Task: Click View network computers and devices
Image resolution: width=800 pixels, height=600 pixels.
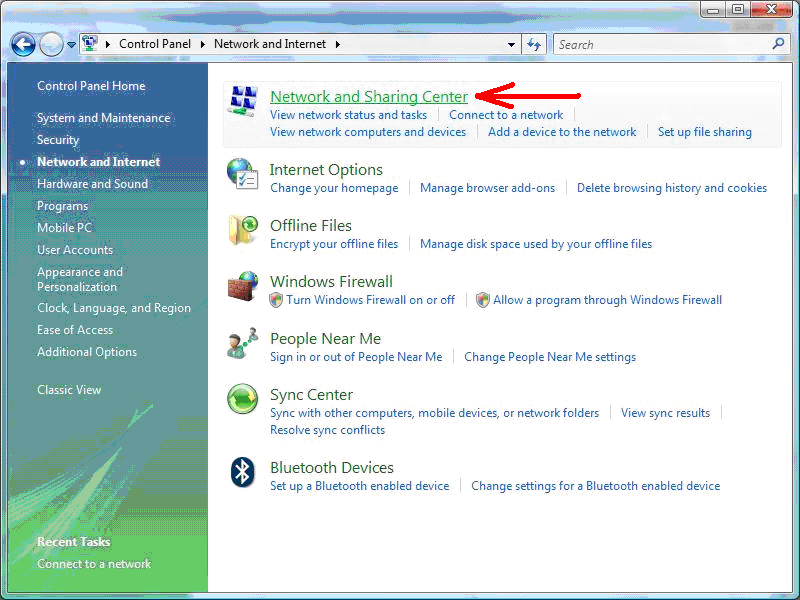Action: click(x=368, y=132)
